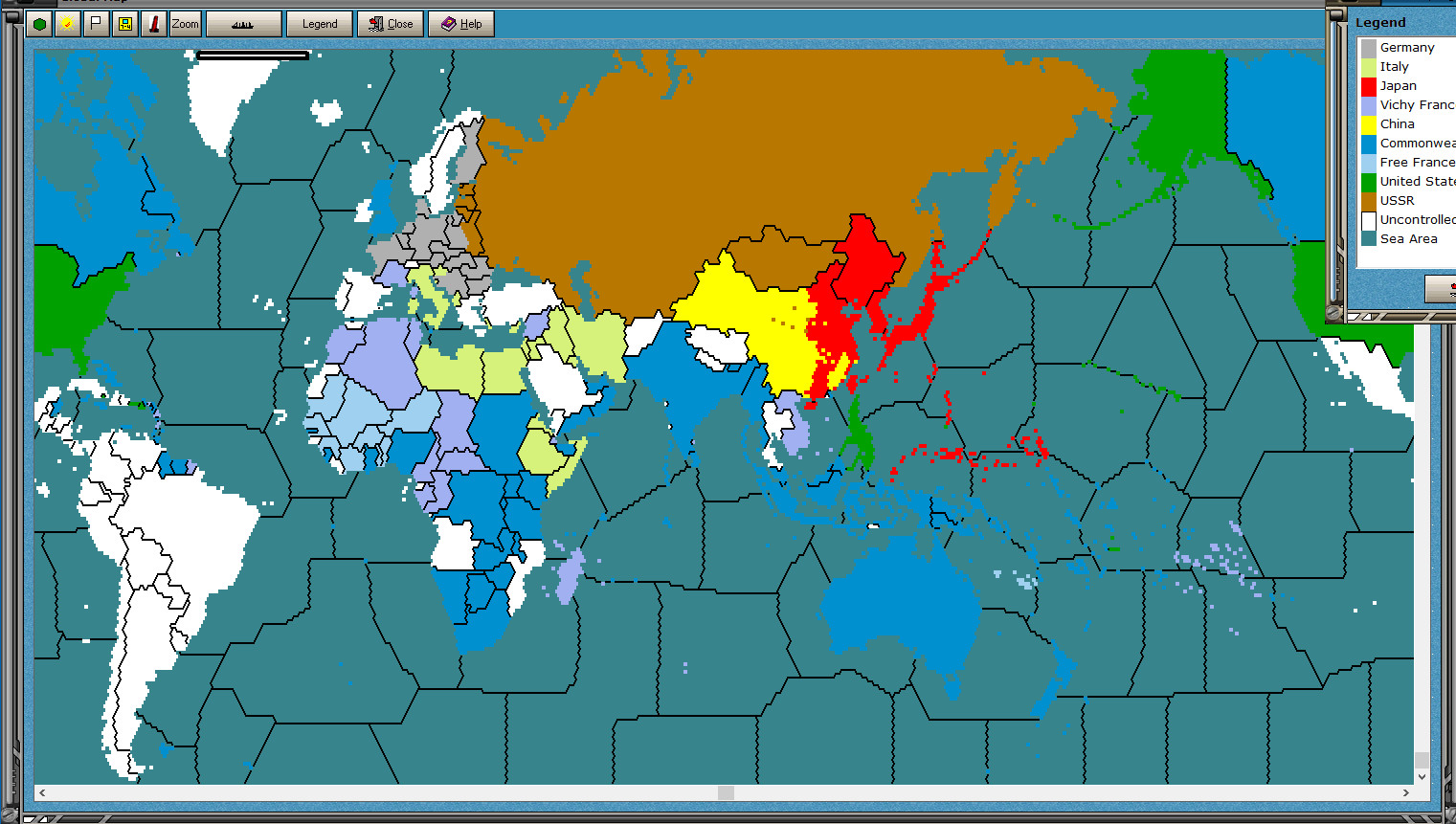1456x824 pixels.
Task: Click the Zoom toolbar button
Action: 186,24
